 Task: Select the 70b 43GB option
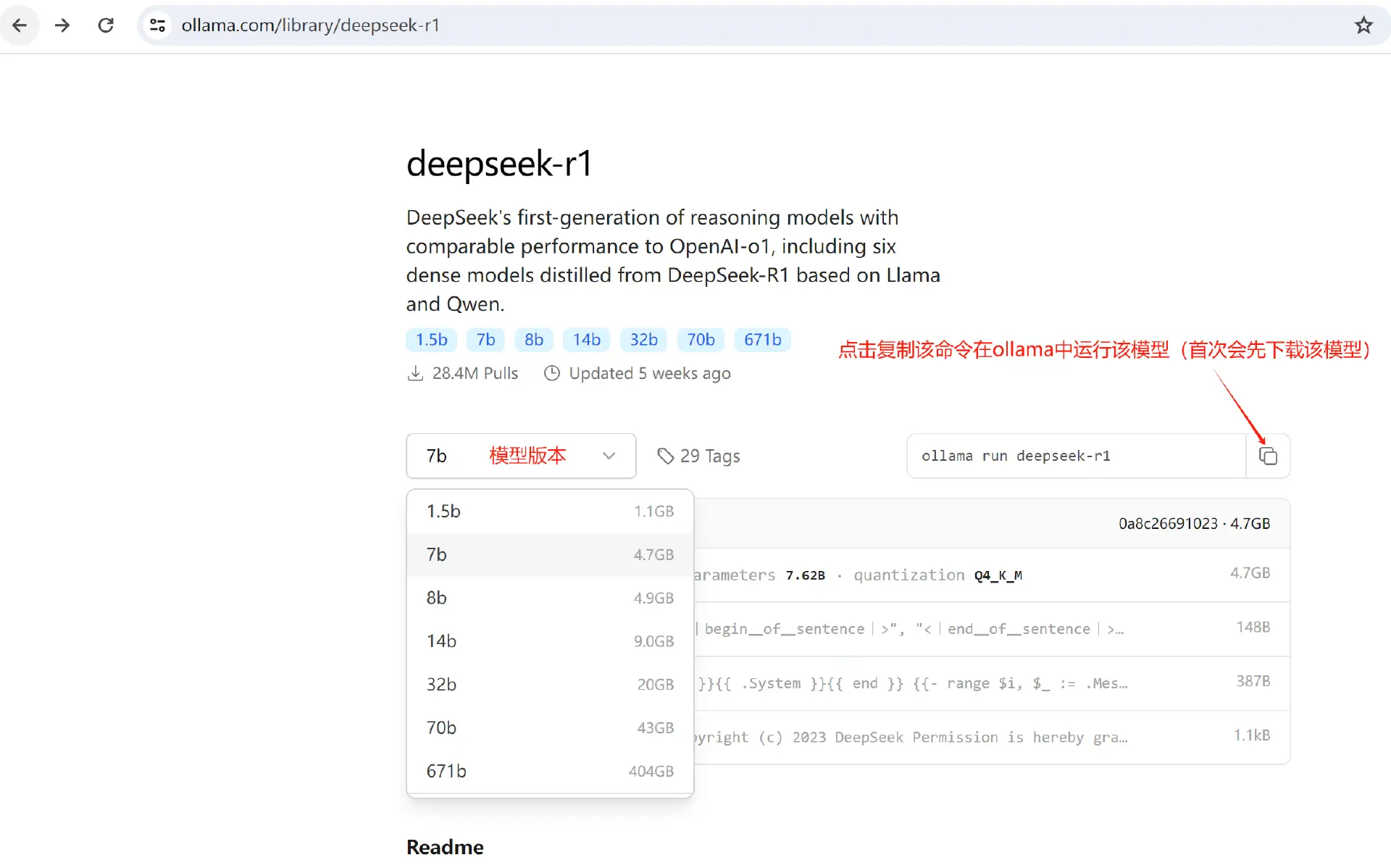(x=550, y=728)
